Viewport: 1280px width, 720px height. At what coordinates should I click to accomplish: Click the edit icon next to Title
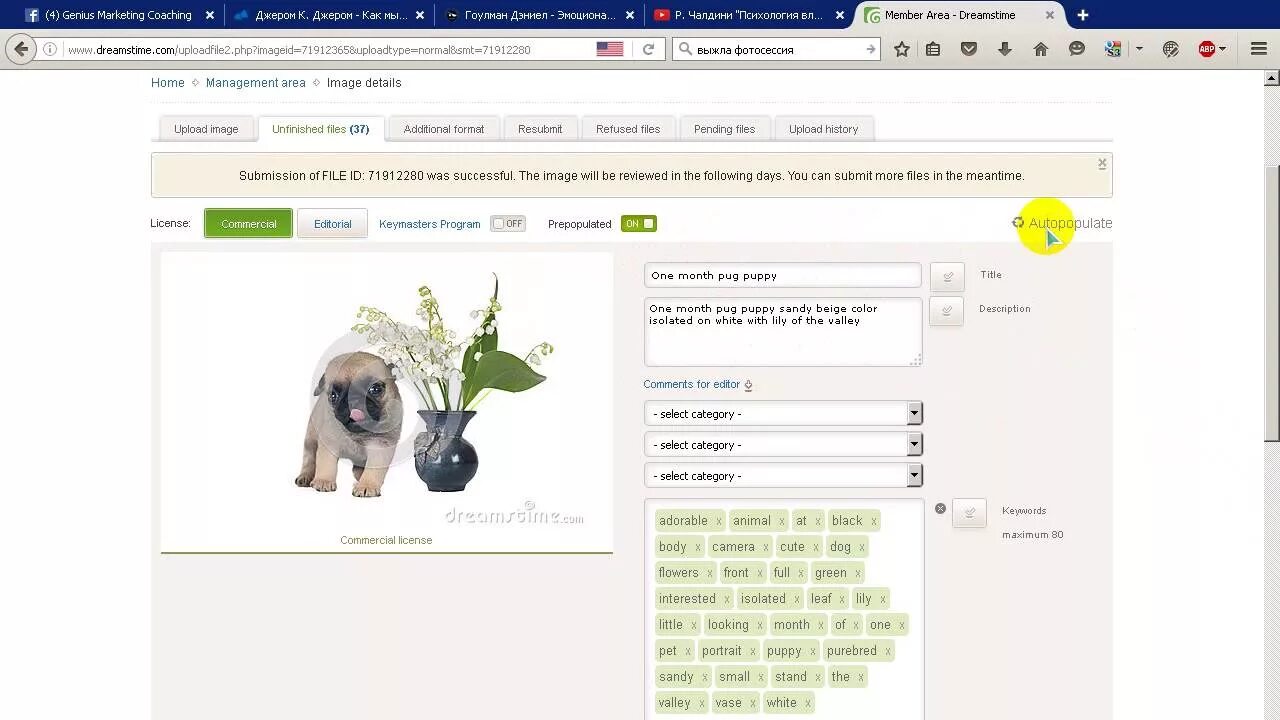947,276
